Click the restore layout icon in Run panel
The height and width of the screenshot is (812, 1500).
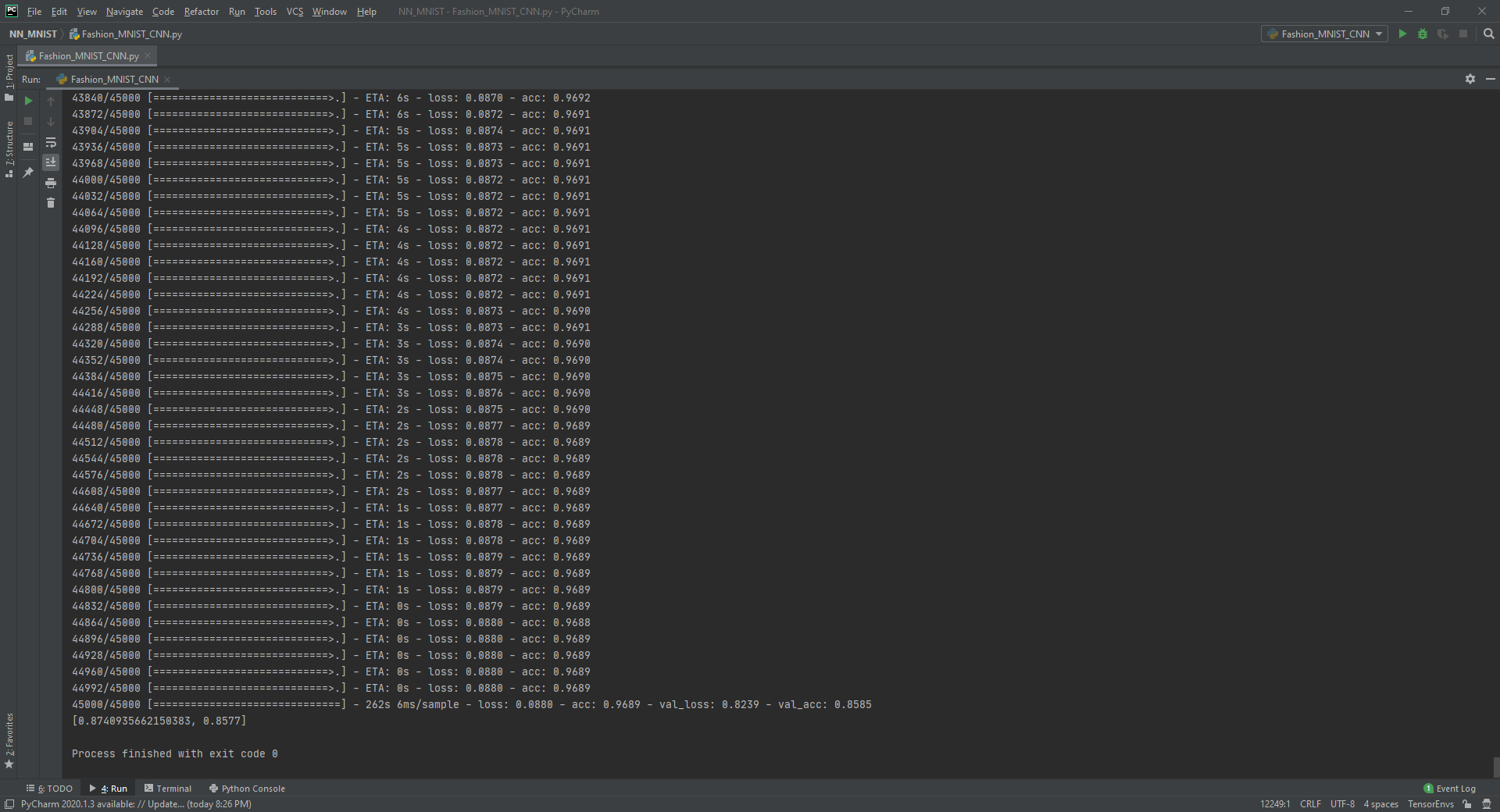click(28, 146)
